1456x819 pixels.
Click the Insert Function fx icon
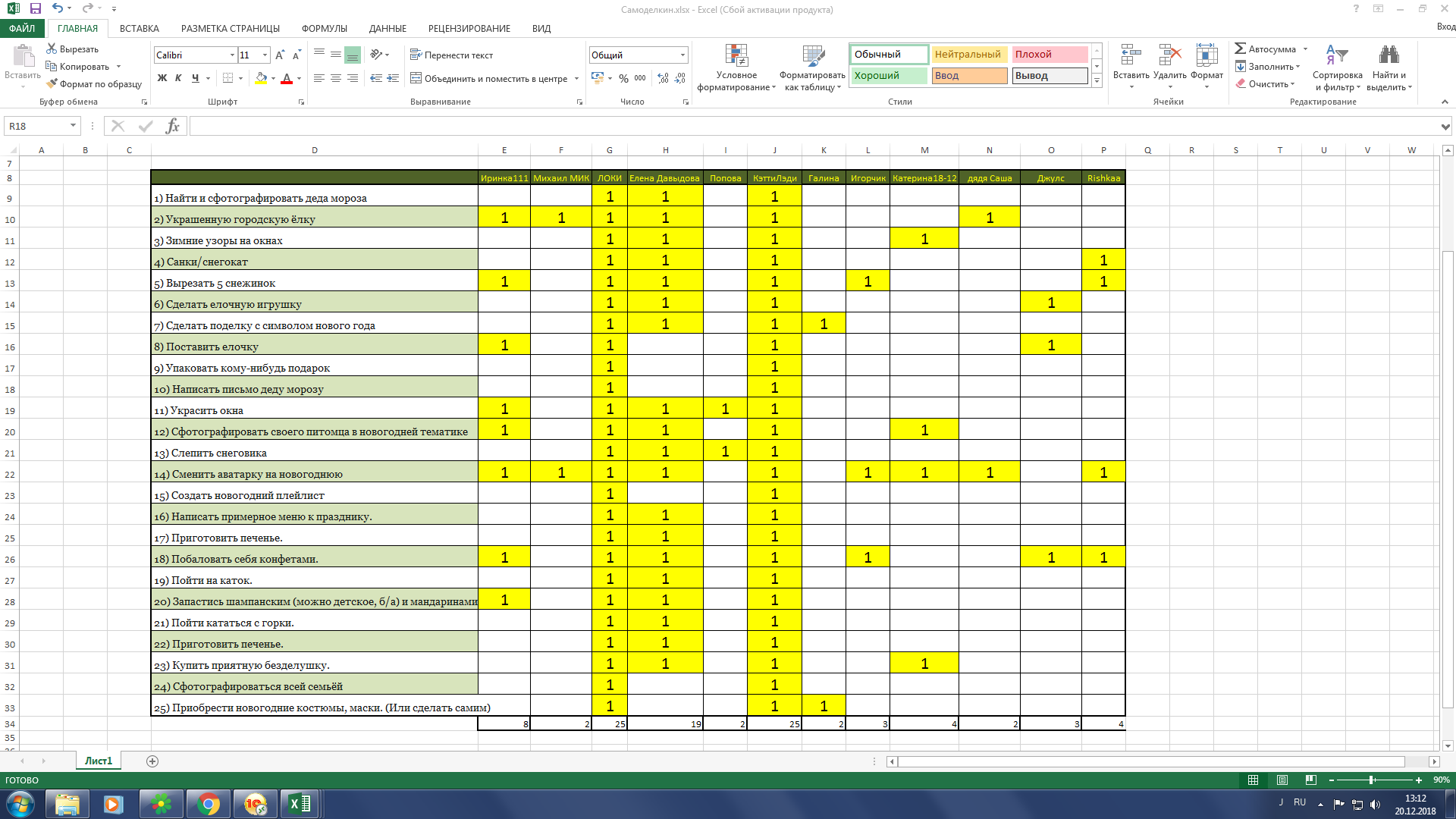[x=172, y=126]
